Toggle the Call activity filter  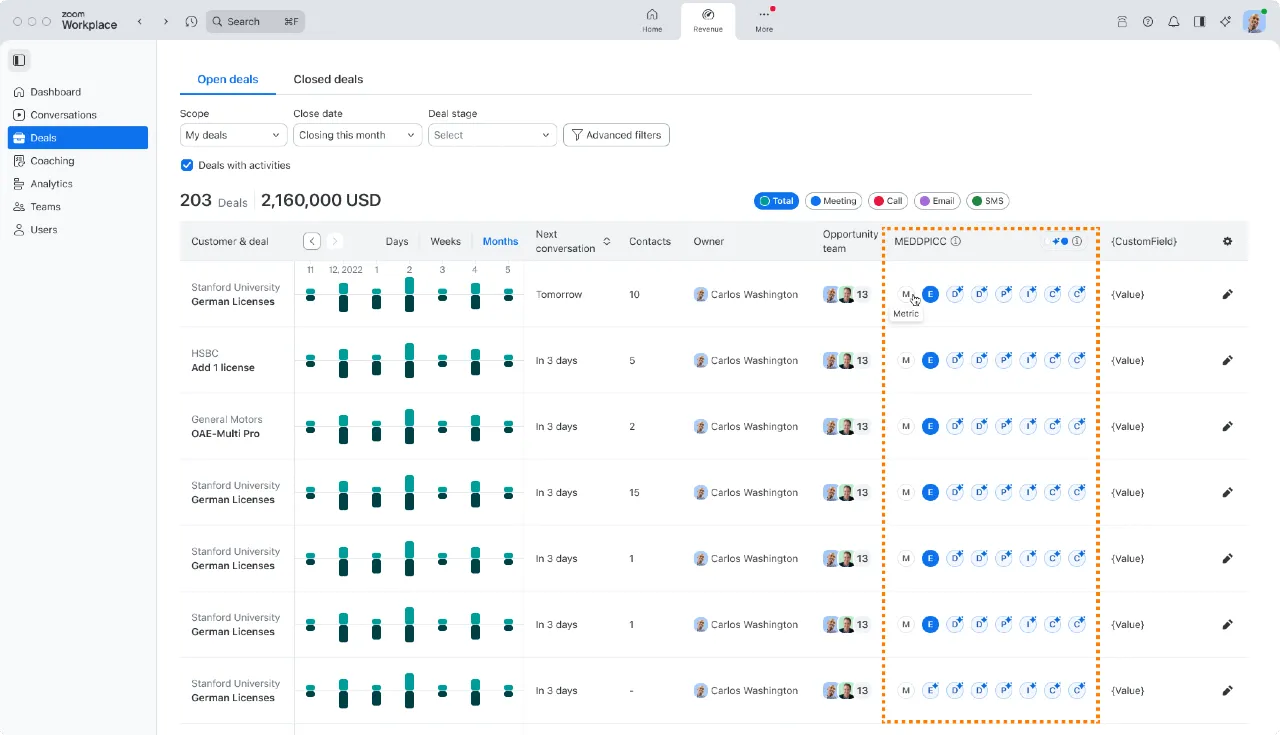pyautogui.click(x=888, y=201)
